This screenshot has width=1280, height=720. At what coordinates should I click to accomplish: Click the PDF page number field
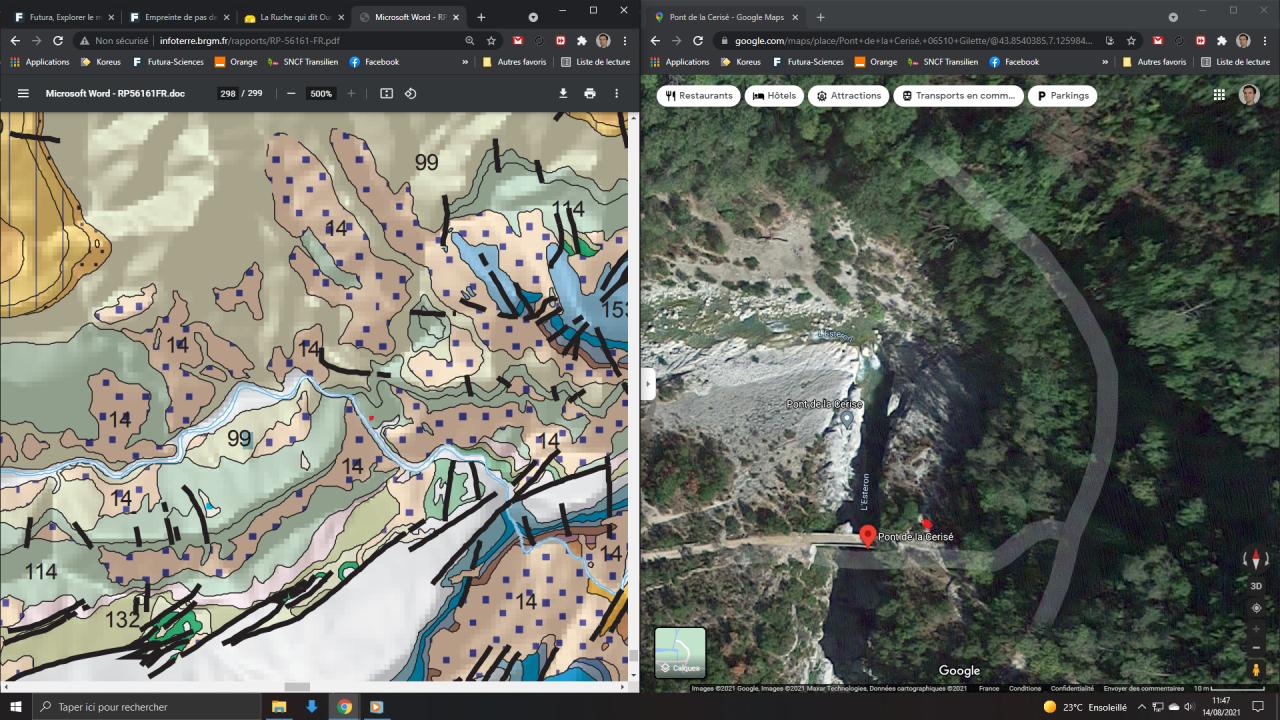[x=227, y=94]
